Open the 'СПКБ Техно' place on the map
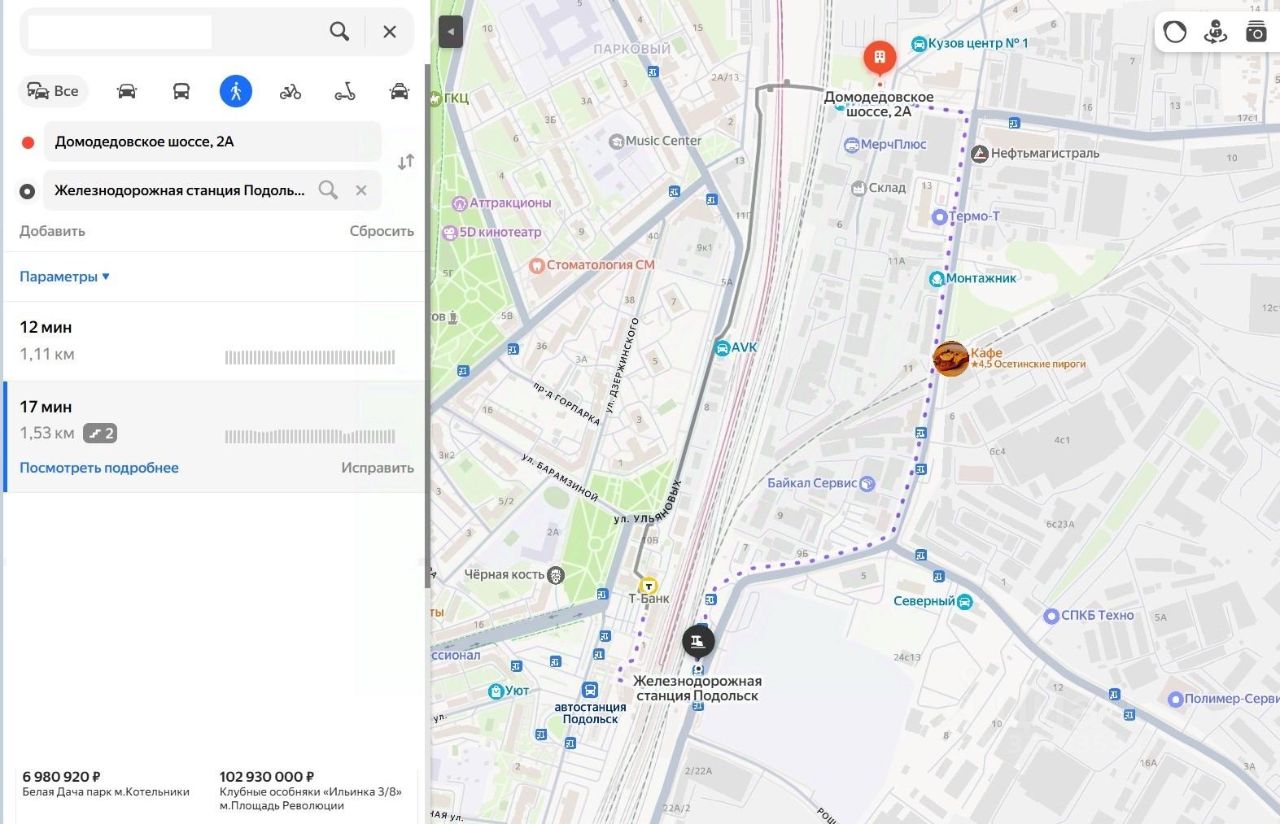The height and width of the screenshot is (824, 1280). tap(1088, 615)
